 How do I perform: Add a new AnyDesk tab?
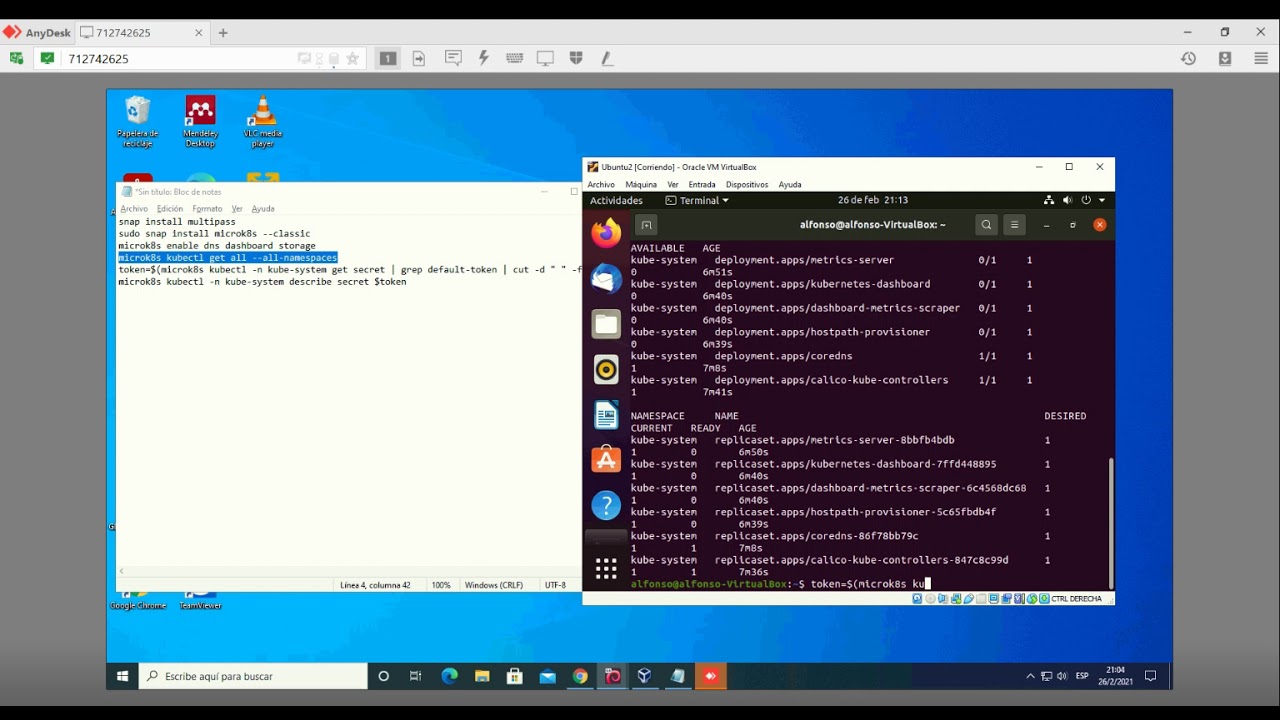click(x=223, y=33)
